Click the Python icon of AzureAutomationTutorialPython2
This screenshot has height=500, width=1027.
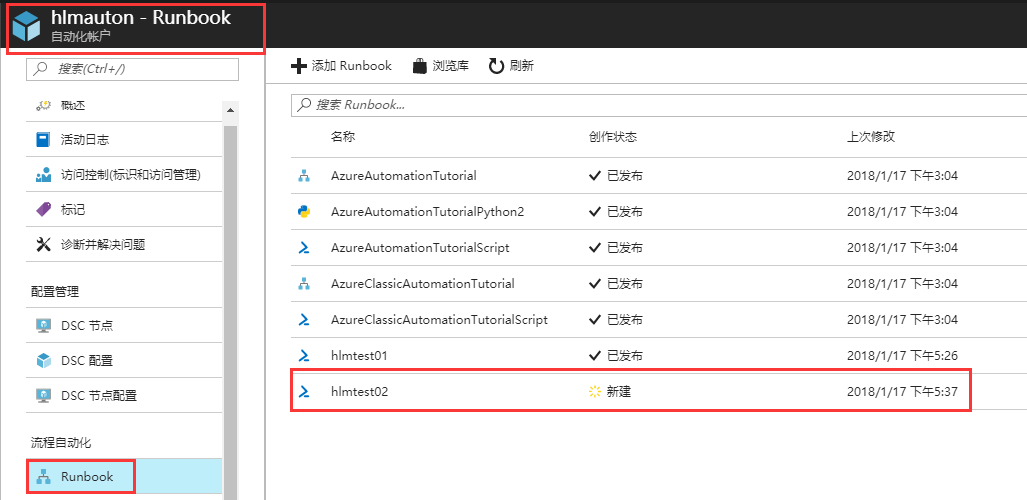pyautogui.click(x=303, y=212)
